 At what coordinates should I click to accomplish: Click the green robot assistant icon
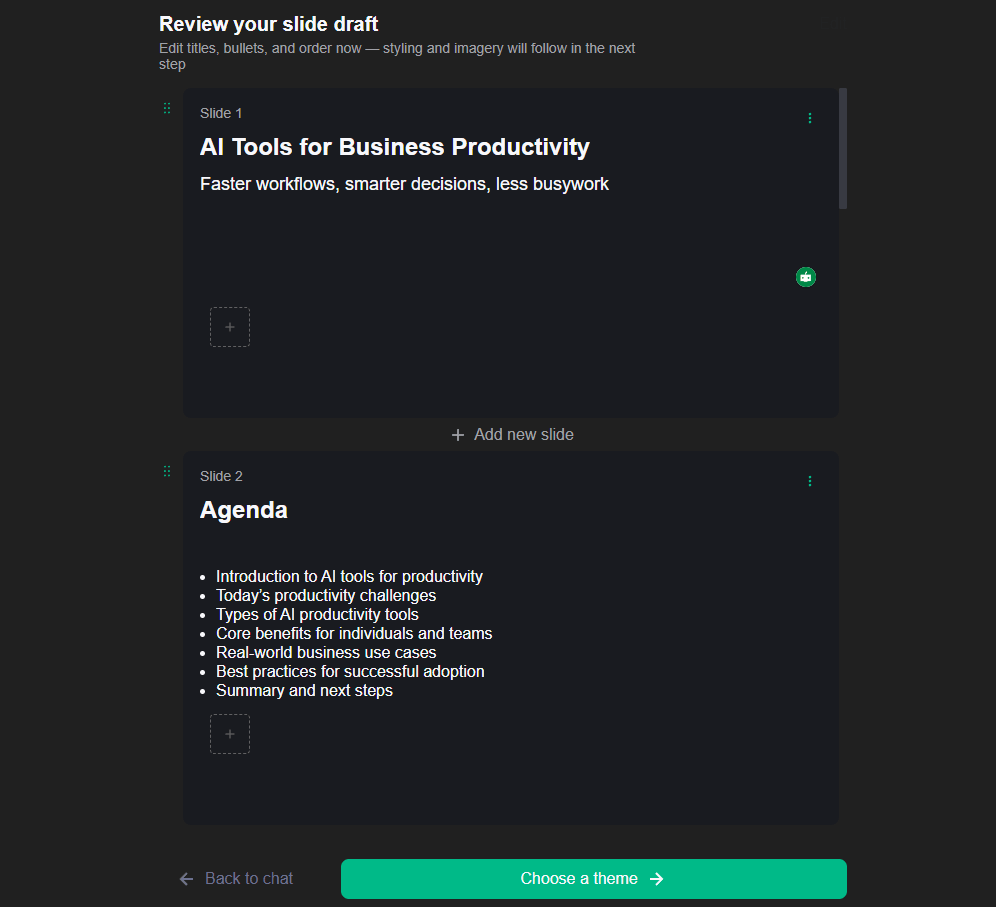(806, 277)
